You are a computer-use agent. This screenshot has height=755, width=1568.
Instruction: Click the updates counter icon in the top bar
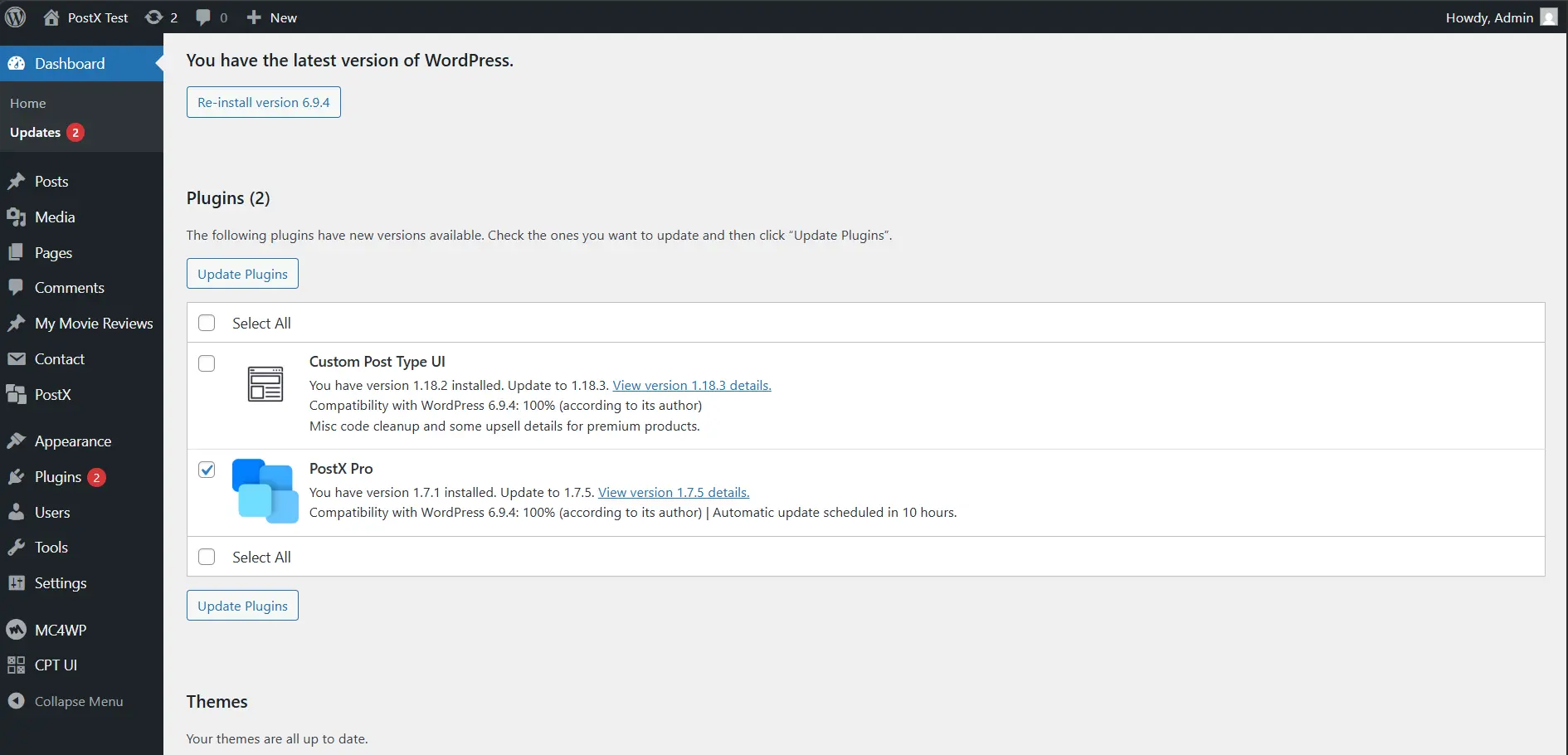tap(156, 17)
